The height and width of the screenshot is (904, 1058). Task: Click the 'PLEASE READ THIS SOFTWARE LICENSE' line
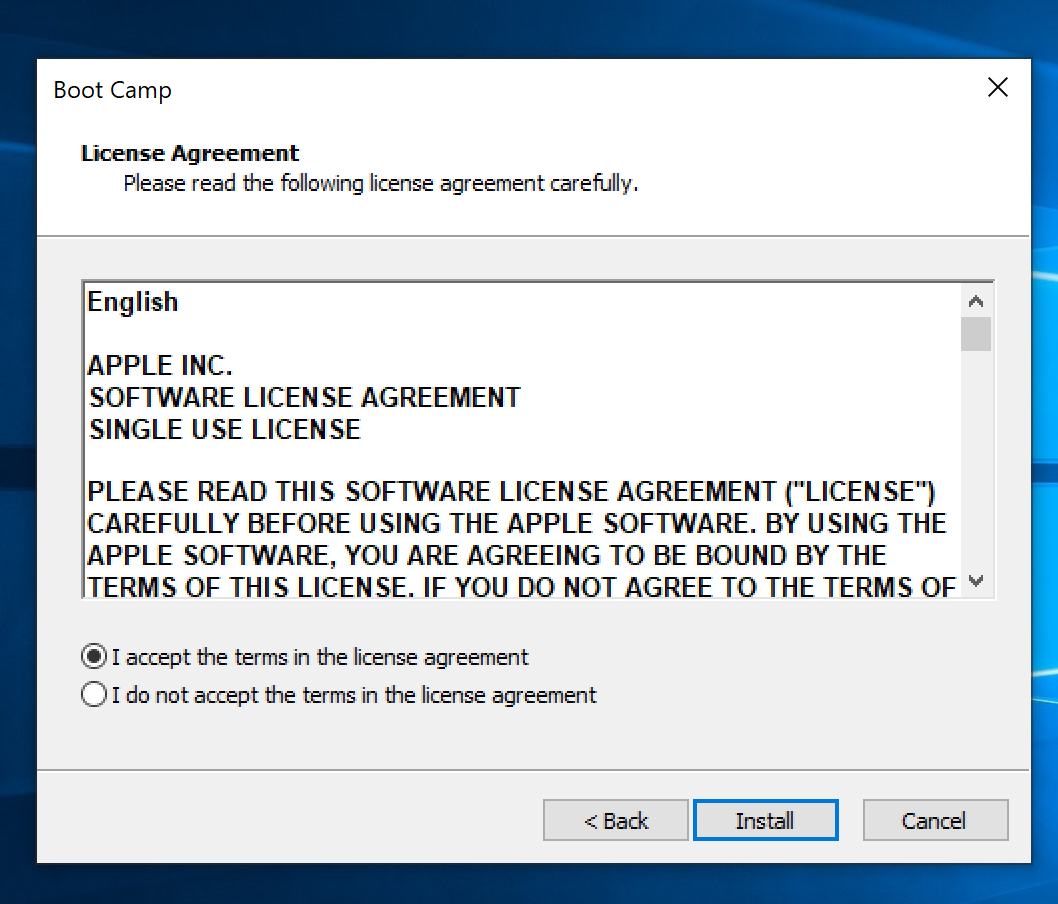point(511,491)
